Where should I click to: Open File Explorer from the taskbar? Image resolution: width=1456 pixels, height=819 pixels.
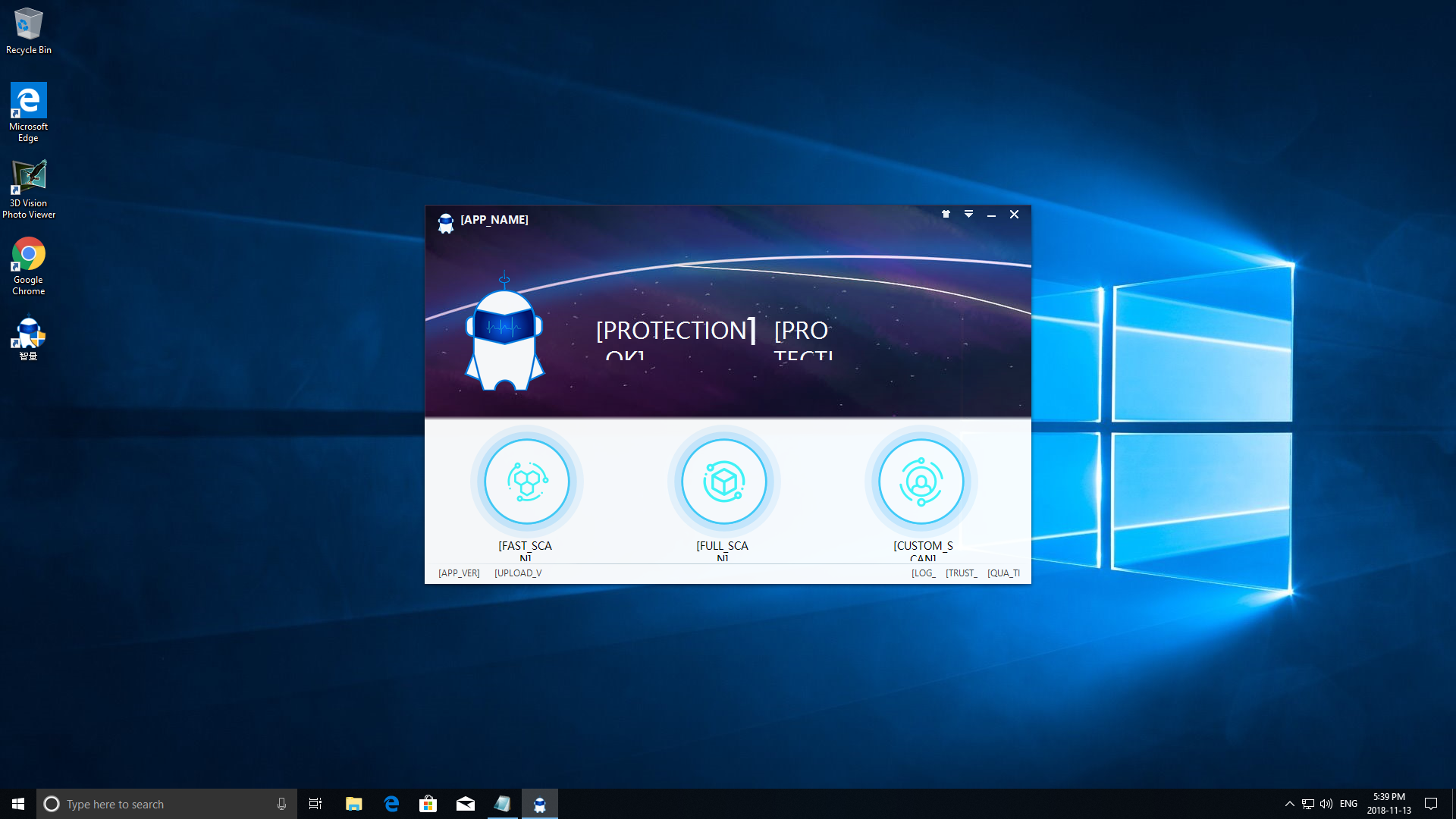[x=353, y=804]
